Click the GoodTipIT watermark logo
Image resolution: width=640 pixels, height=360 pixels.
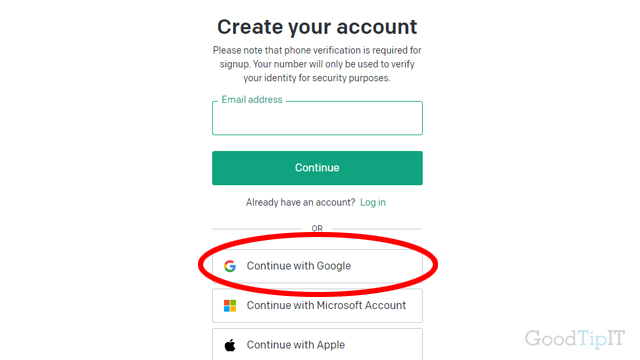click(575, 338)
